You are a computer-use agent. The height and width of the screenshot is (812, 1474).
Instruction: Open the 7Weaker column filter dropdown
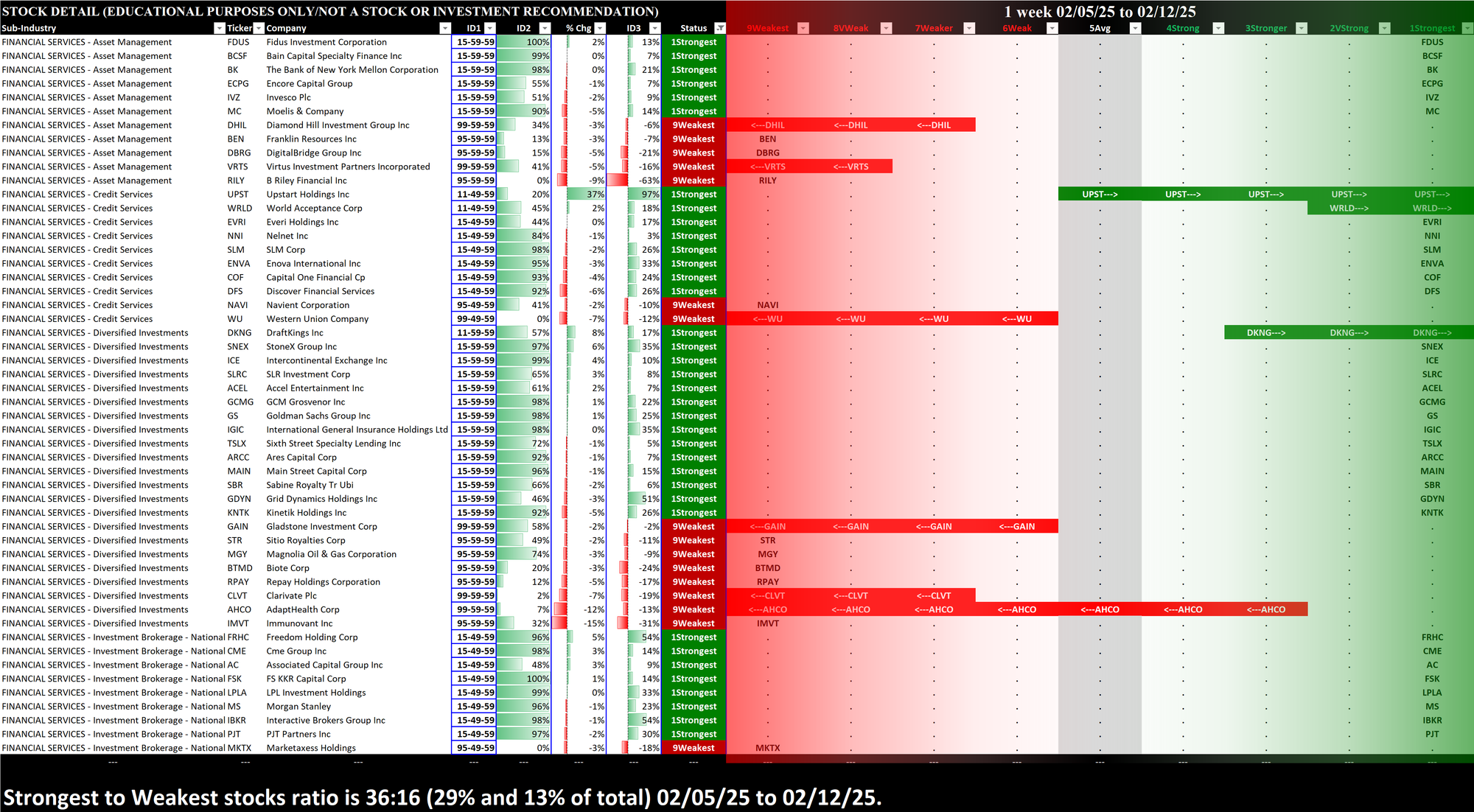[x=969, y=28]
